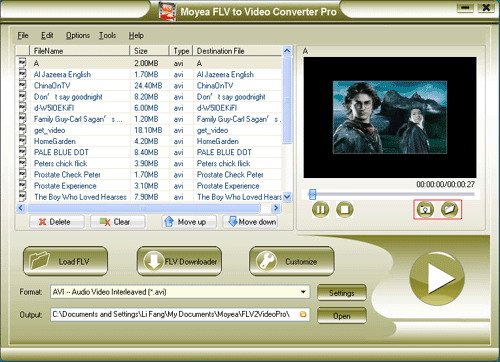Select the ChinaOnTV file name
The width and height of the screenshot is (500, 362).
click(x=52, y=86)
